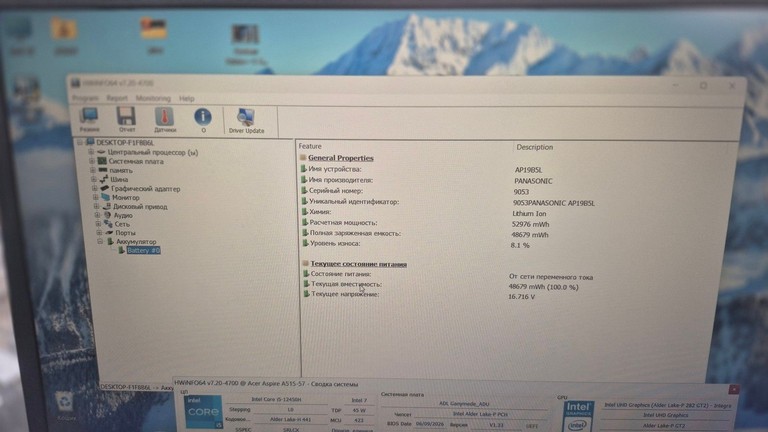768x432 pixels.
Task: Click the Intel Graphics logo in summary window
Action: pos(578,415)
